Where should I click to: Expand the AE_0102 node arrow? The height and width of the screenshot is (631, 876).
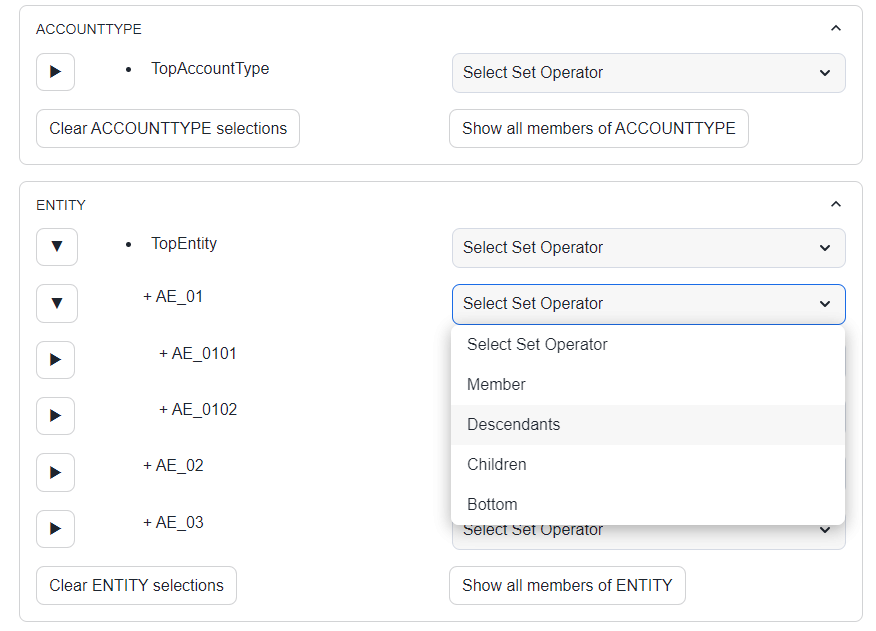pyautogui.click(x=56, y=416)
